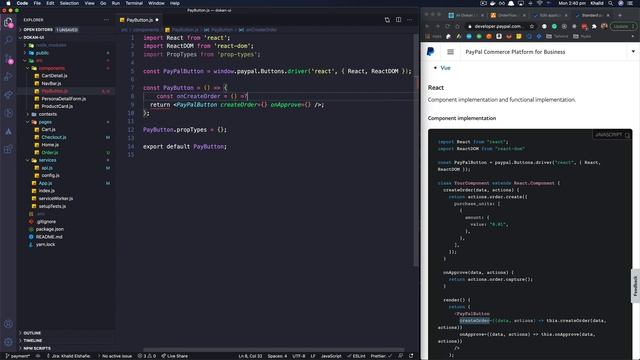The image size is (640, 360).
Task: Click Spaces: 4 indentation setting
Action: (277, 356)
